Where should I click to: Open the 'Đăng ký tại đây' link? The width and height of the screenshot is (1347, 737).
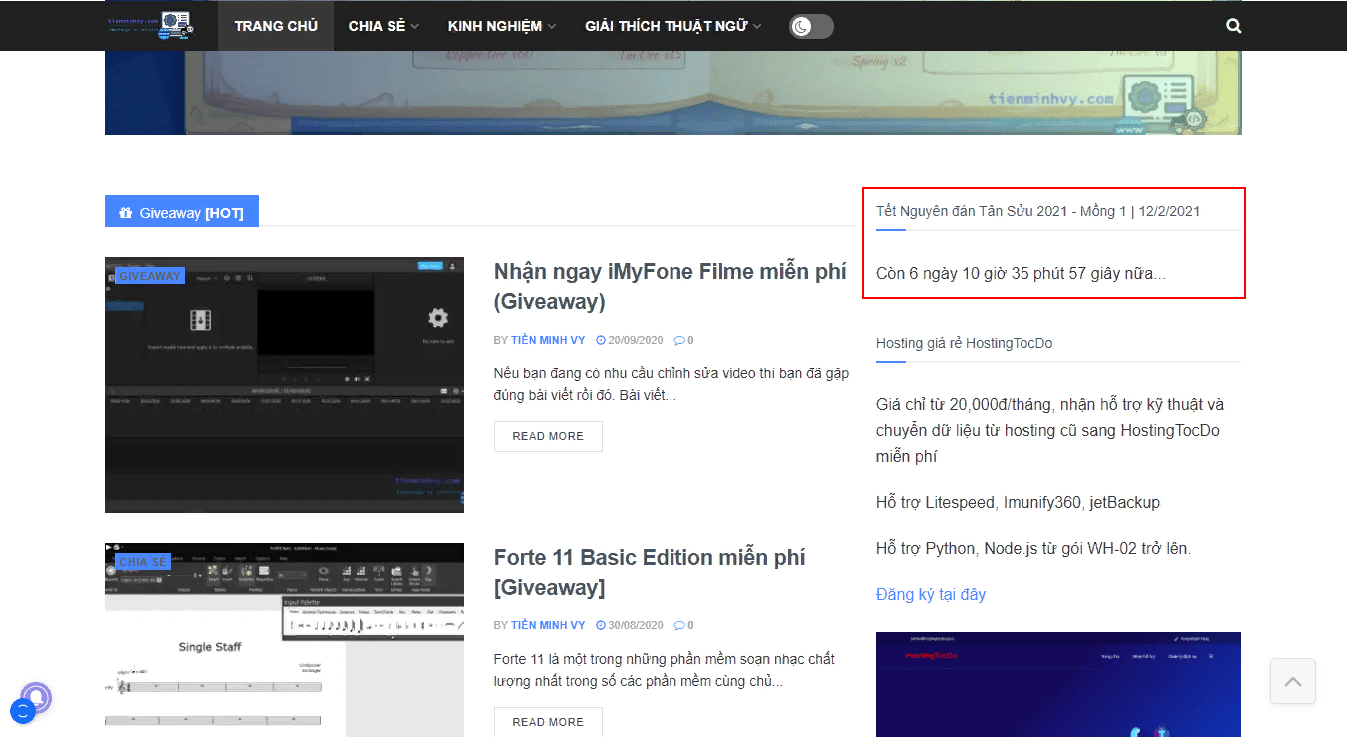pyautogui.click(x=930, y=594)
